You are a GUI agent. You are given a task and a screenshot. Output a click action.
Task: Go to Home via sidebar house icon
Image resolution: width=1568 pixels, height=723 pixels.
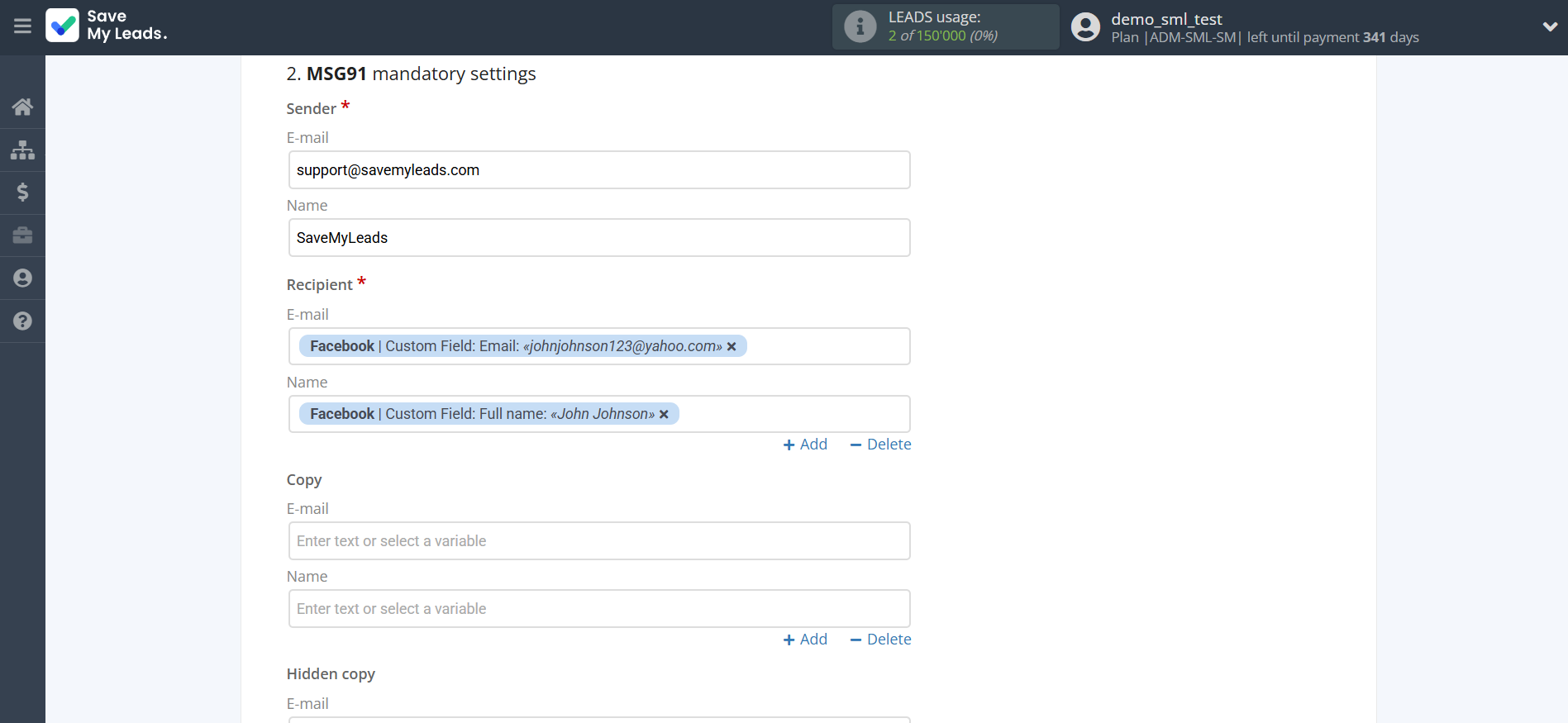coord(22,107)
